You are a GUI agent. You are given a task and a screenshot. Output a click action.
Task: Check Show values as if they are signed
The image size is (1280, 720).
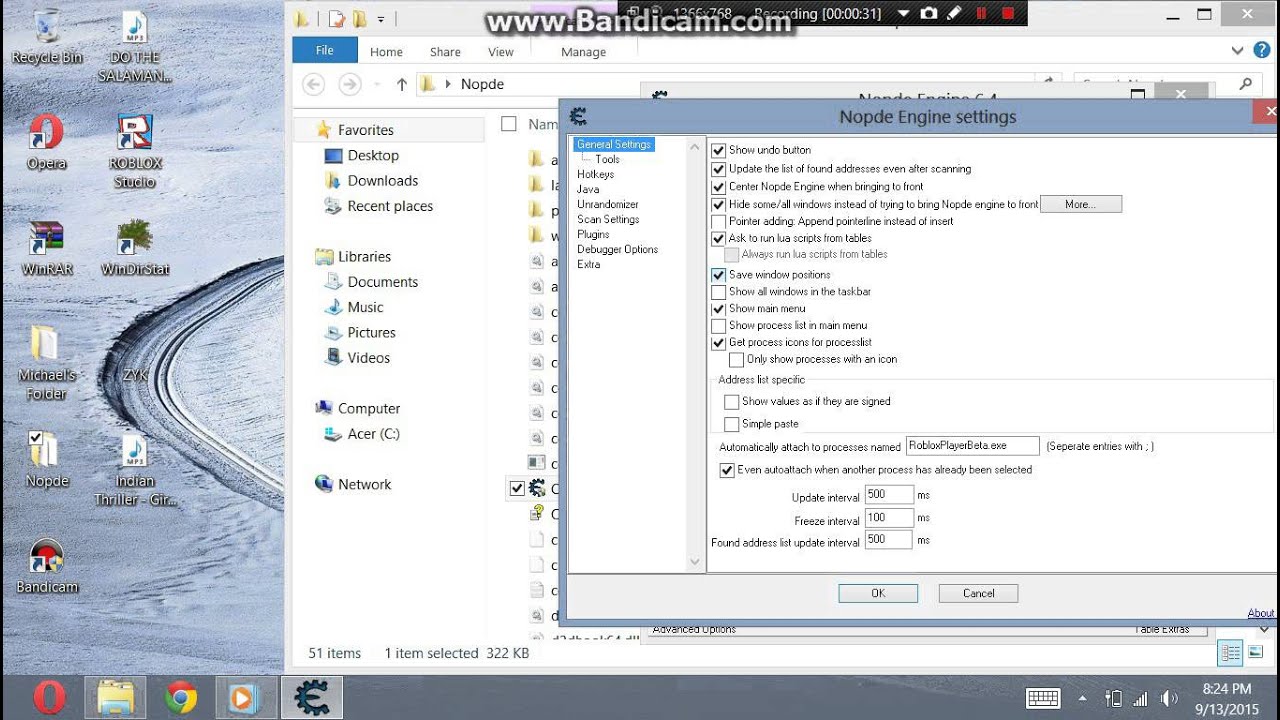tap(731, 401)
